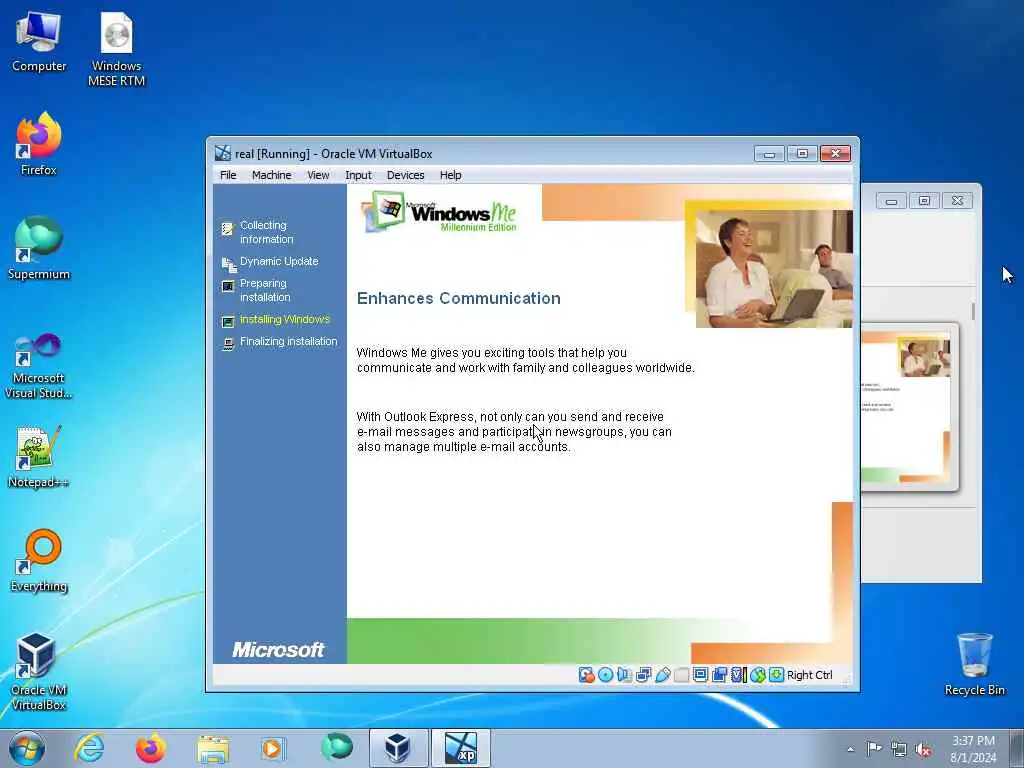Click the Finalizing installation step text
Screen dimensions: 1024x768
[288, 342]
